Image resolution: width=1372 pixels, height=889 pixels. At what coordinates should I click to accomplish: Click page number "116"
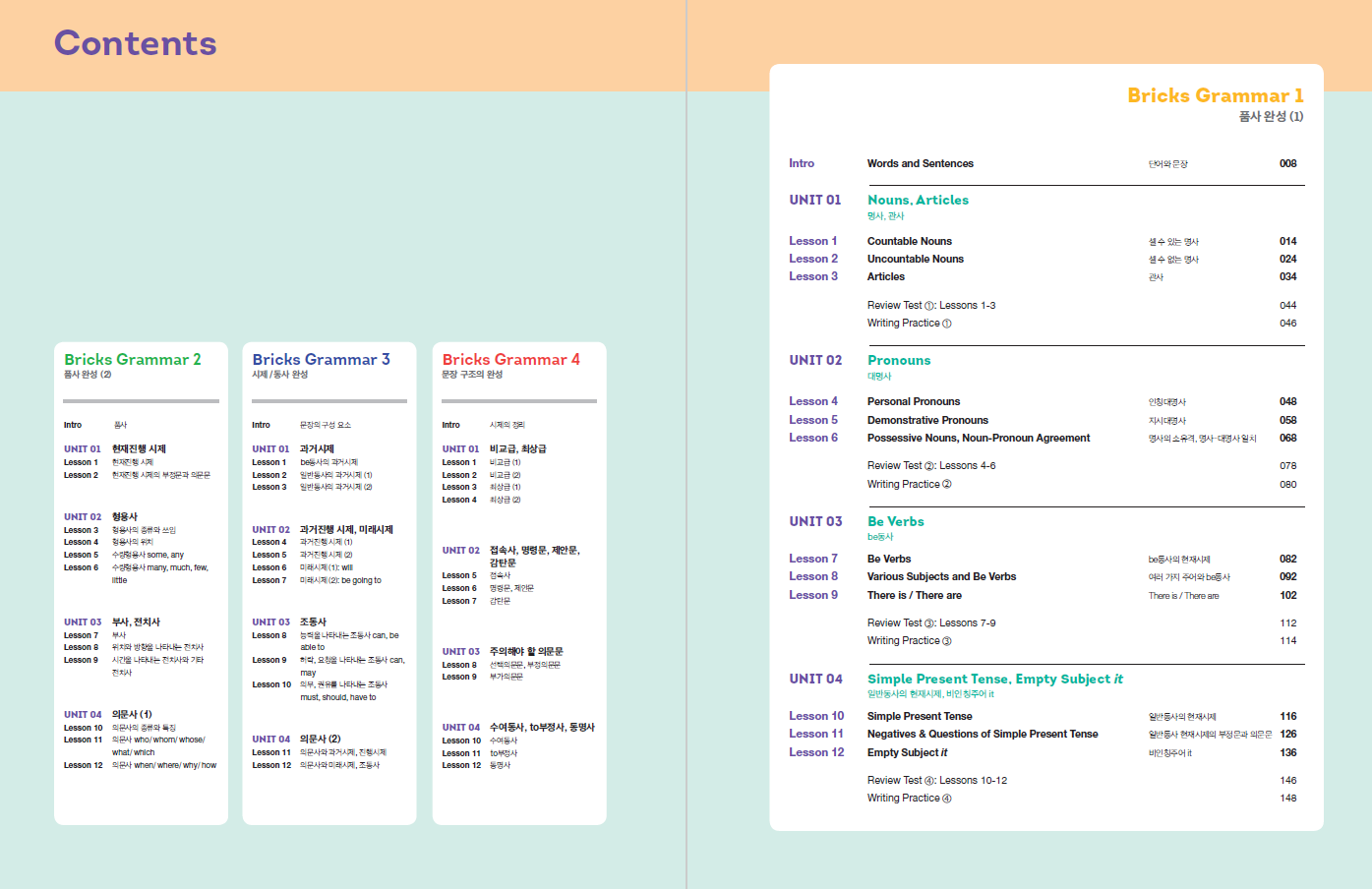pos(1288,716)
